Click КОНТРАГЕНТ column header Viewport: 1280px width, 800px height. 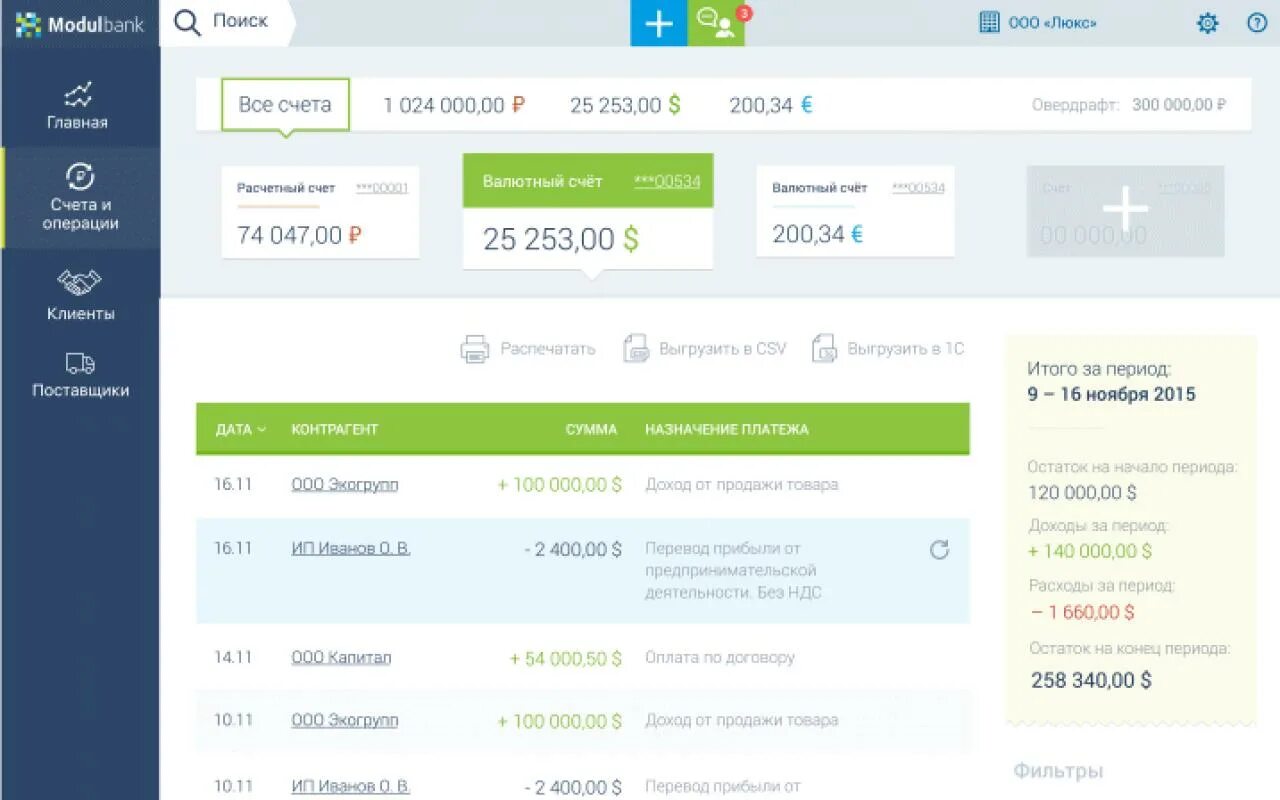335,430
